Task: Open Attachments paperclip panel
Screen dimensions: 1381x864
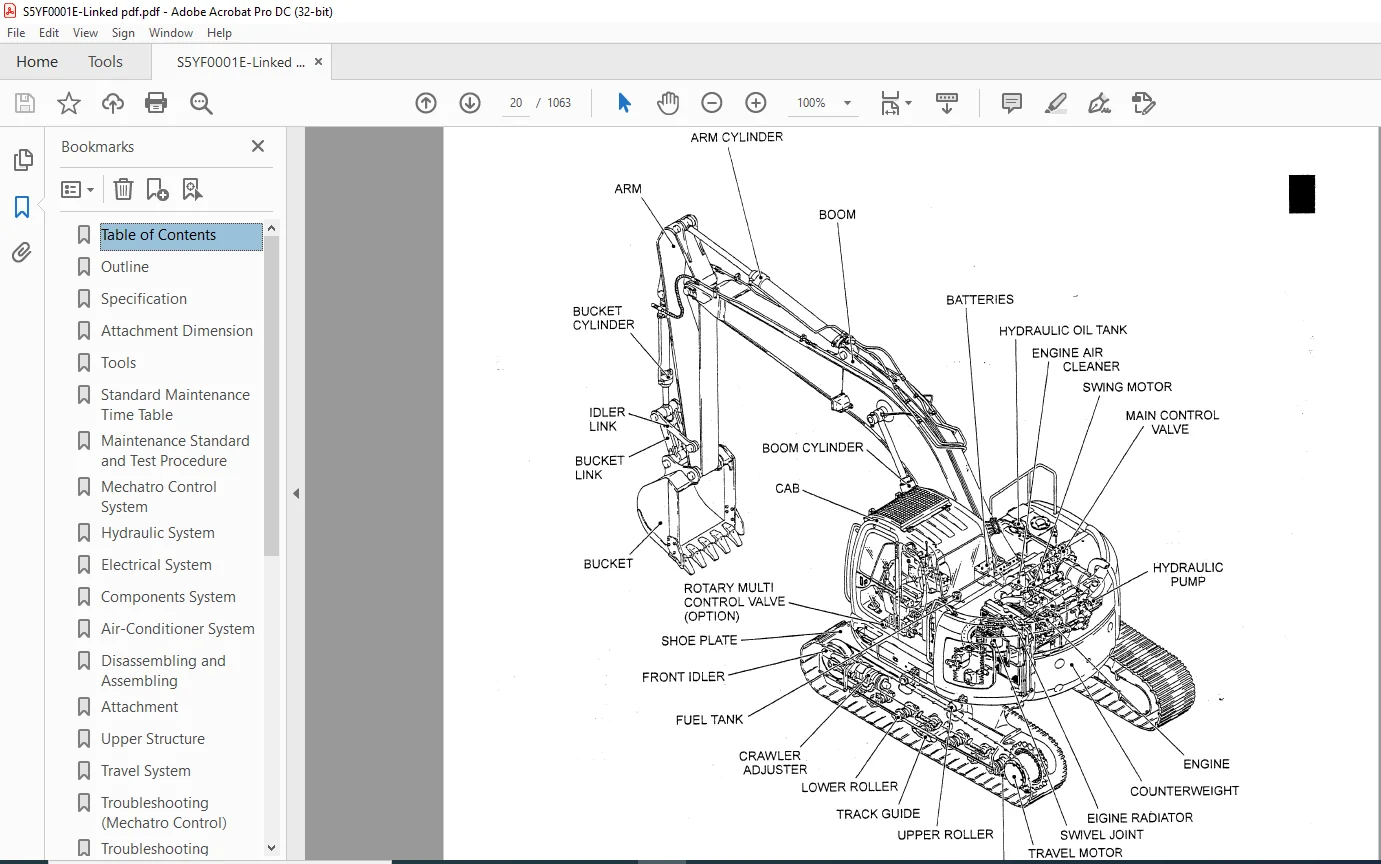Action: [22, 253]
